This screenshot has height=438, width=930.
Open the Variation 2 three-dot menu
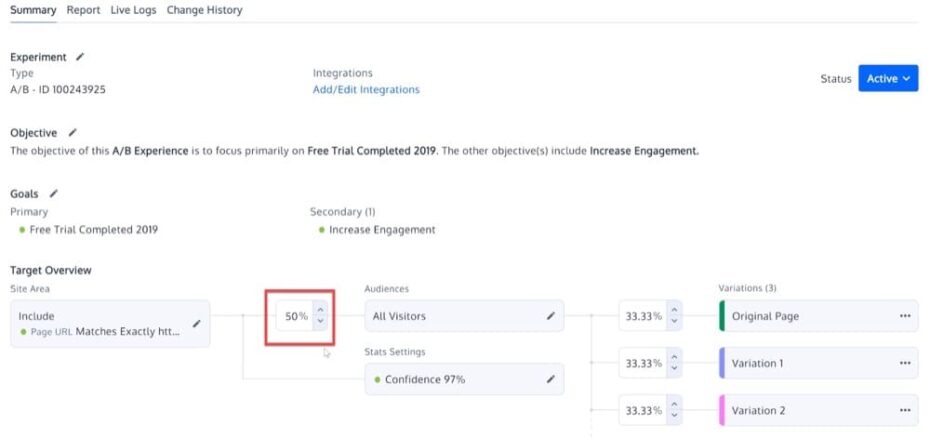pos(905,410)
